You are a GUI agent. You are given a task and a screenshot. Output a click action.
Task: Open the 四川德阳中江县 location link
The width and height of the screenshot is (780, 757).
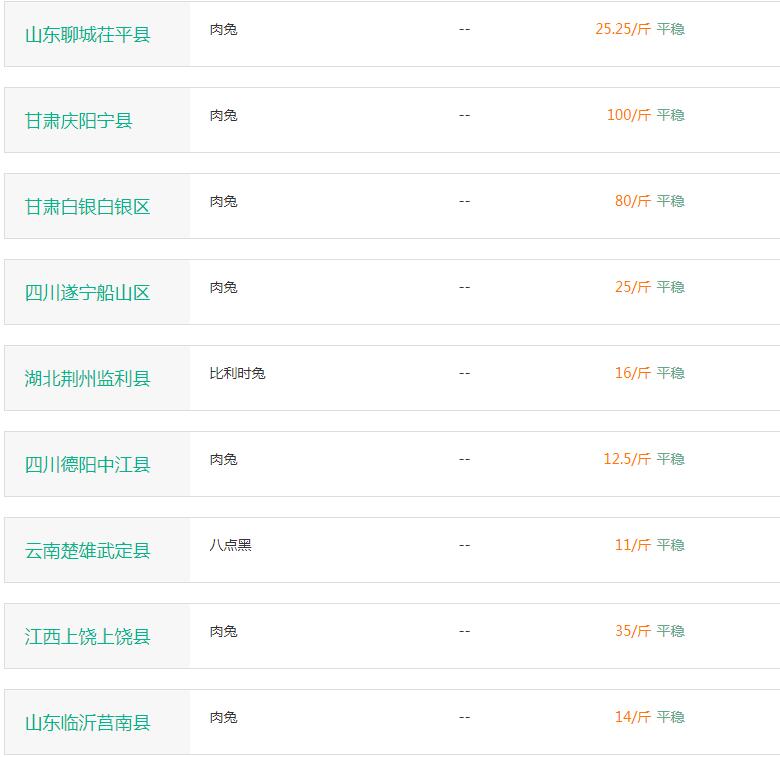point(88,465)
